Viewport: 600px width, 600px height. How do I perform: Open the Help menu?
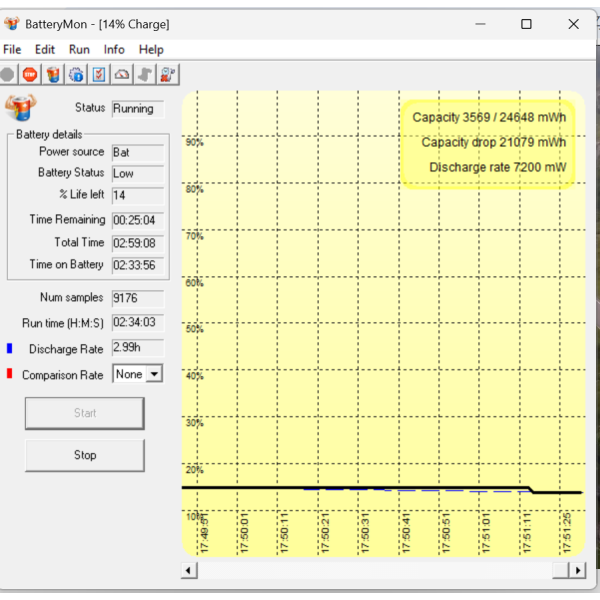click(151, 49)
